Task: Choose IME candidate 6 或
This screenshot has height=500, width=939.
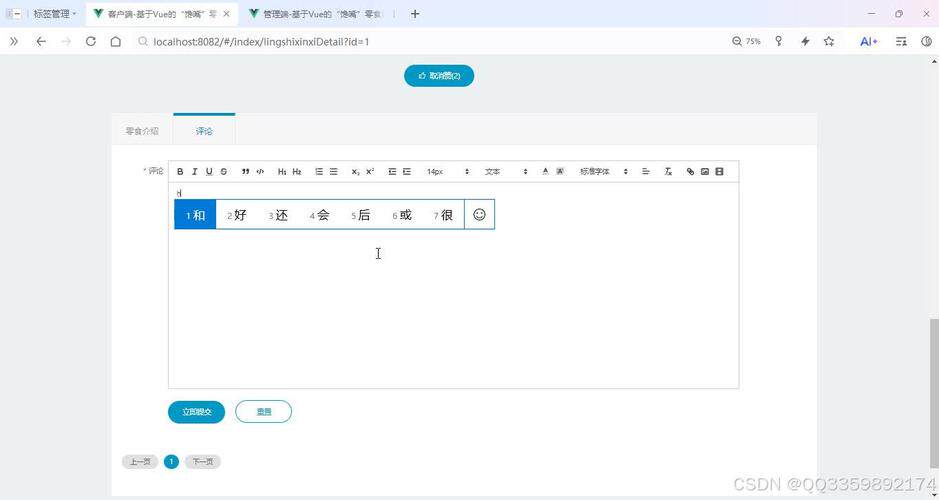Action: 402,215
